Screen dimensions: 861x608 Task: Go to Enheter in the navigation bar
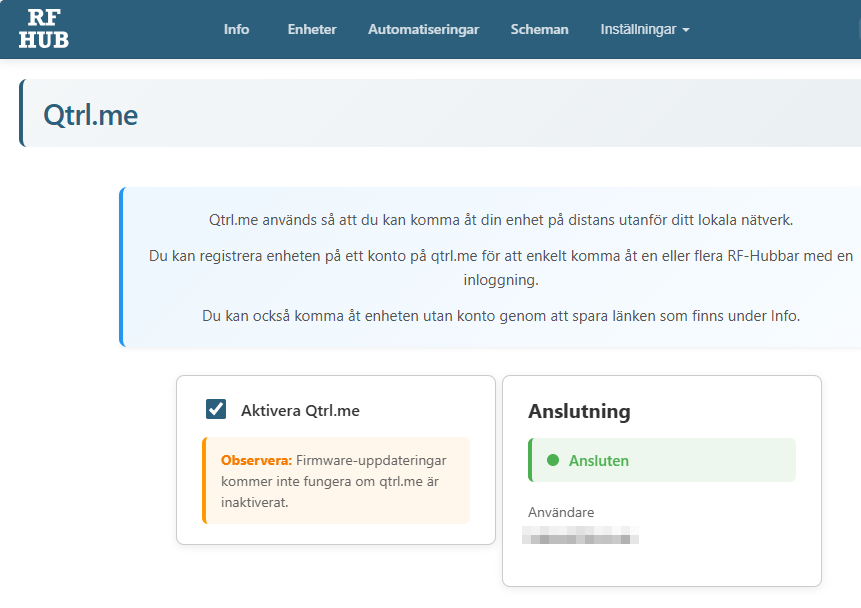tap(312, 29)
